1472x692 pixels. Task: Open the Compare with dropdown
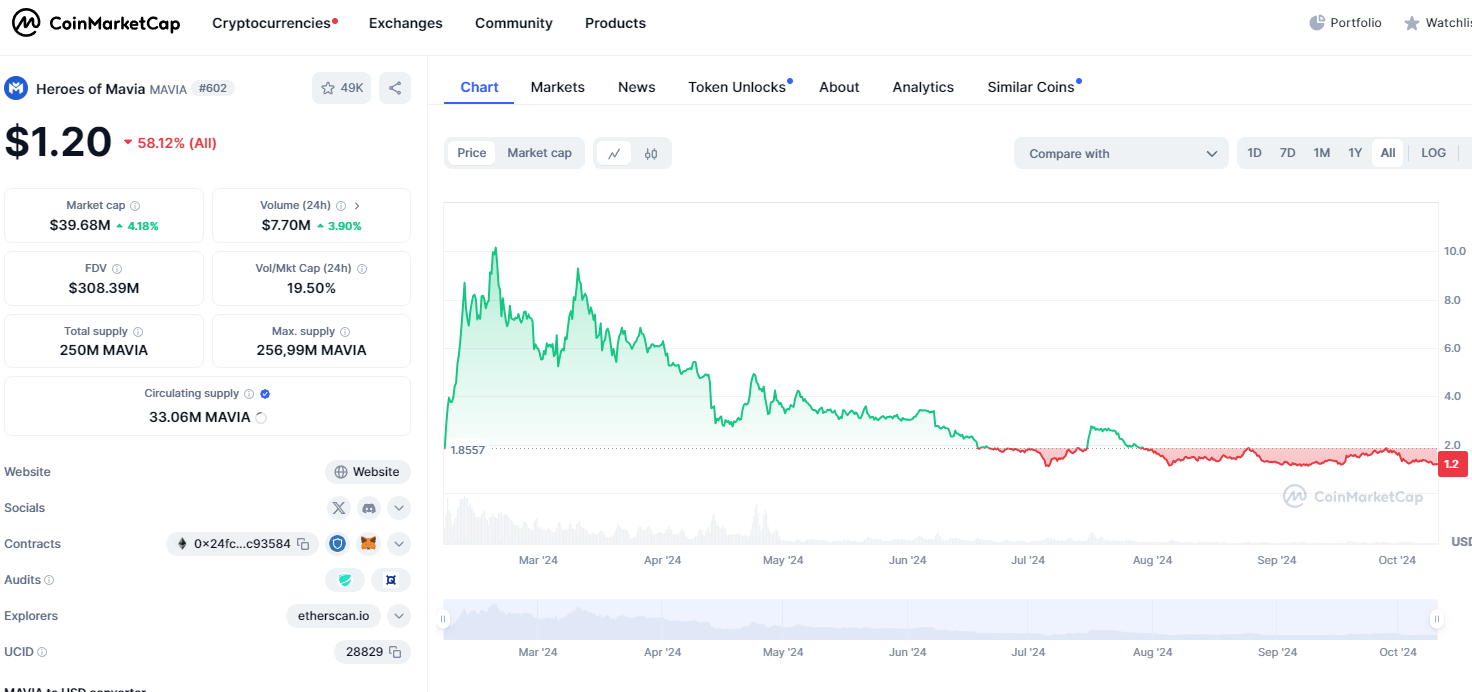(x=1121, y=153)
